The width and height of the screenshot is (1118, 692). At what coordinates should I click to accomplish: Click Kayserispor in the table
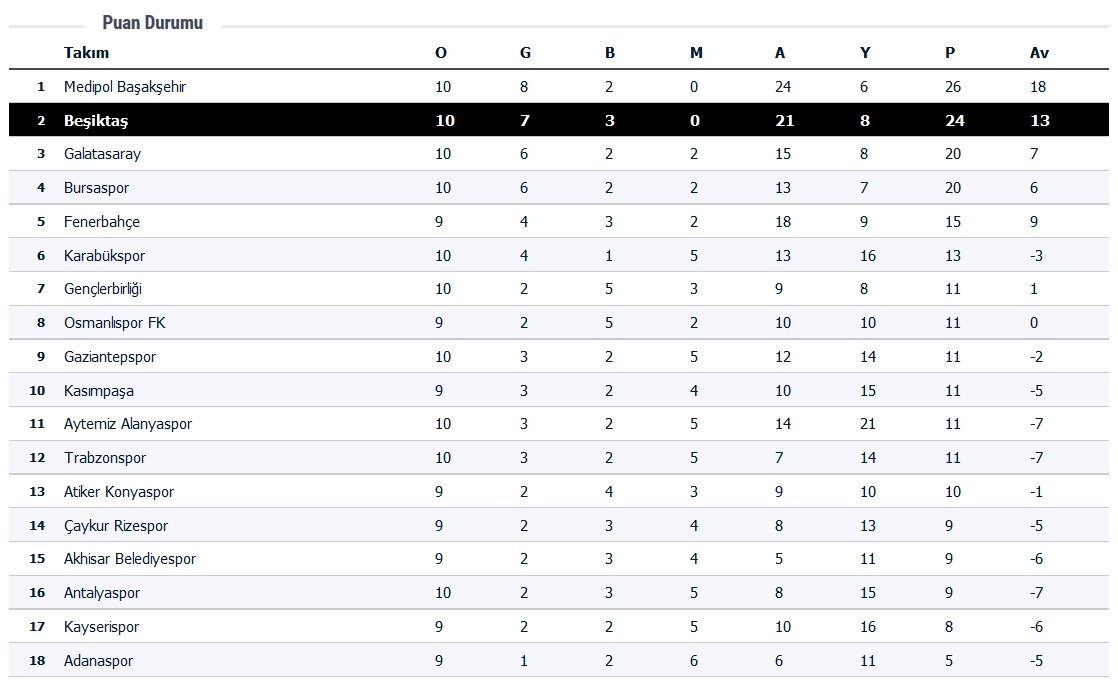101,627
